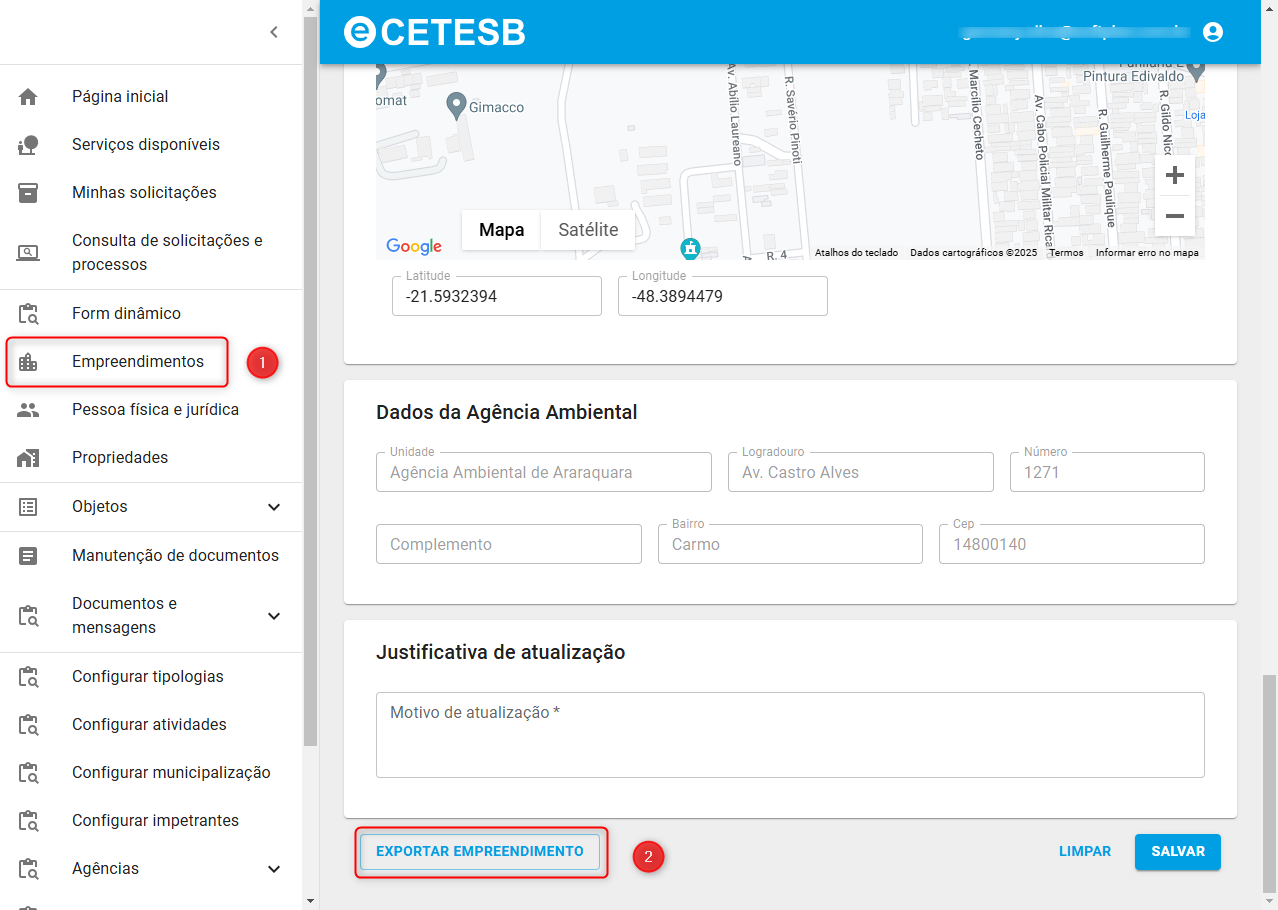The image size is (1278, 910).
Task: Click the Propriedades house icon
Action: [x=28, y=458]
